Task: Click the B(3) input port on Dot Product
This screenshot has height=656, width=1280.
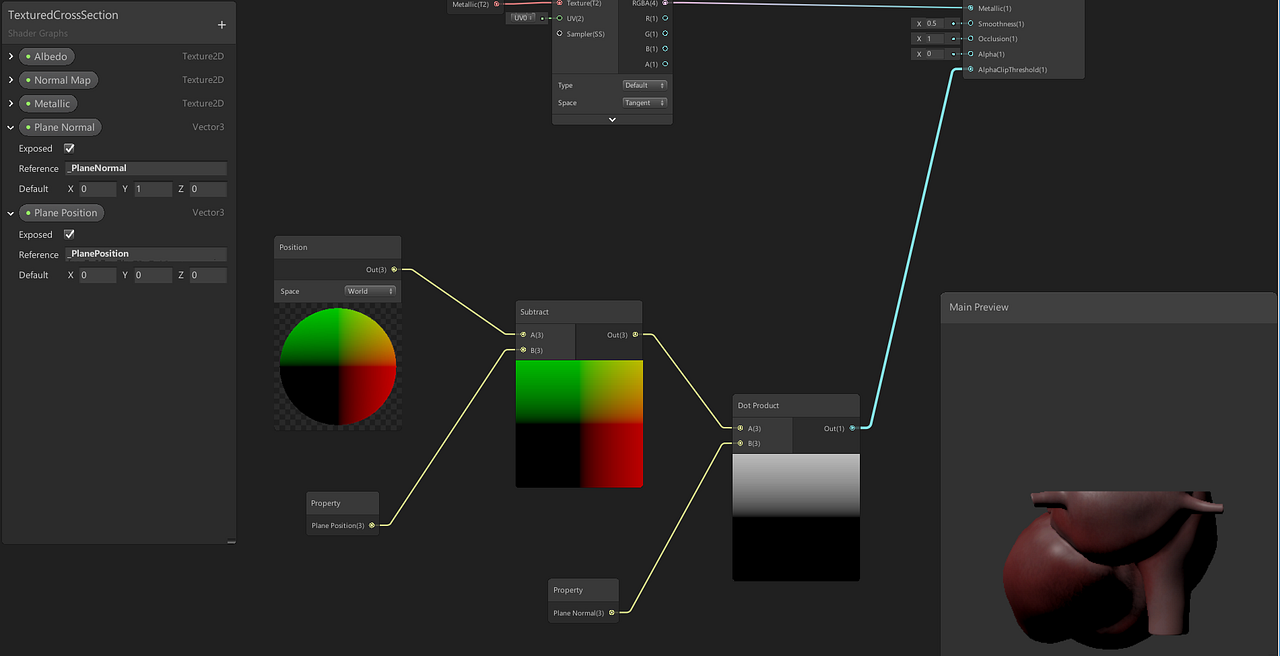Action: 742,443
